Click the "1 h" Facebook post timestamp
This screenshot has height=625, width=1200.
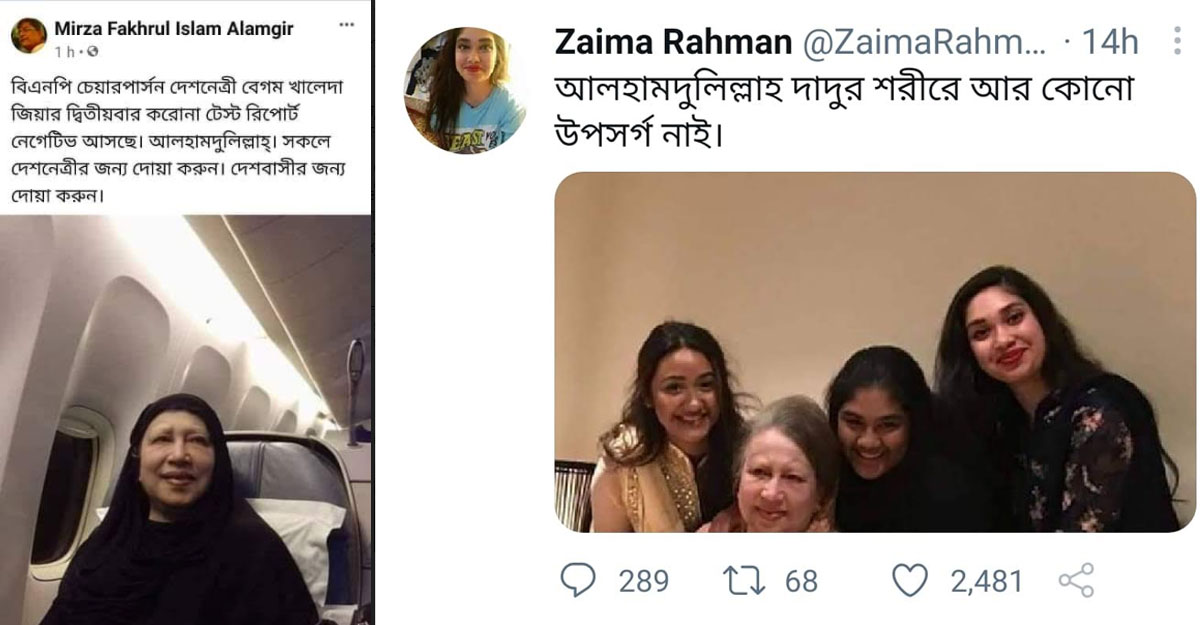[64, 50]
